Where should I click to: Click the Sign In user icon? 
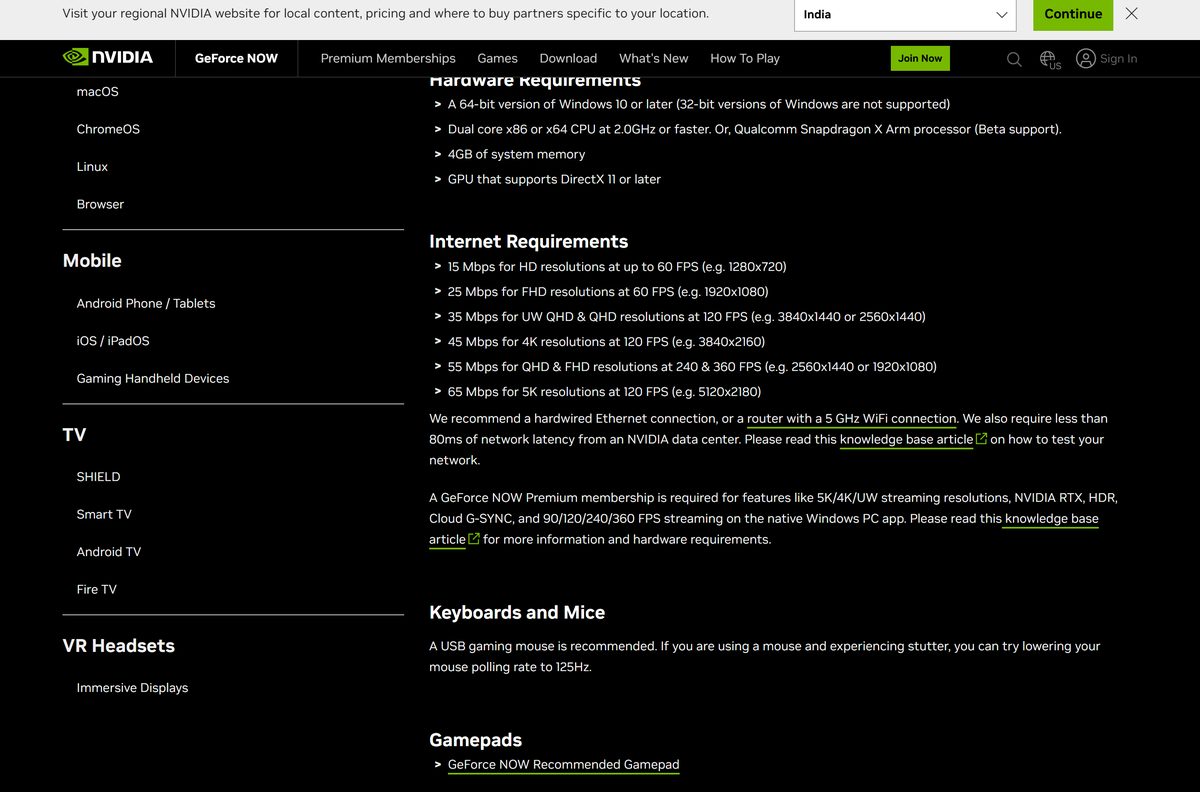coord(1086,59)
